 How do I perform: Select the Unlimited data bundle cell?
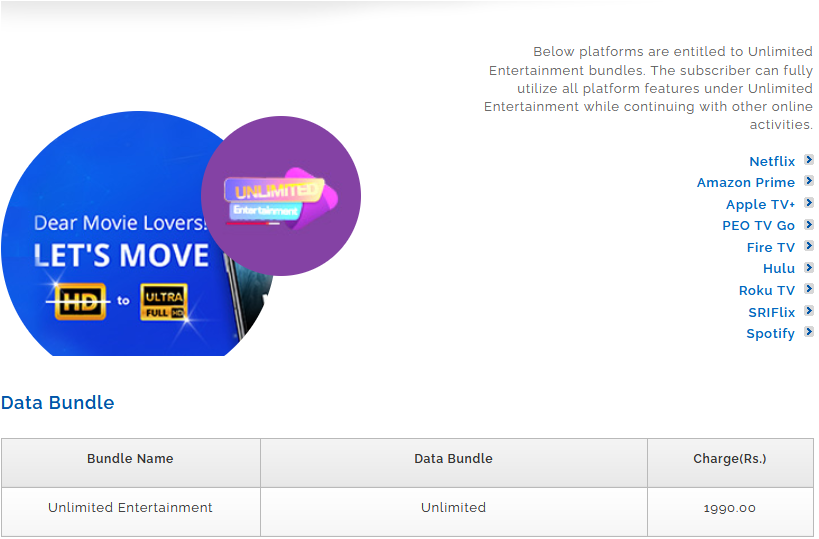click(x=453, y=512)
